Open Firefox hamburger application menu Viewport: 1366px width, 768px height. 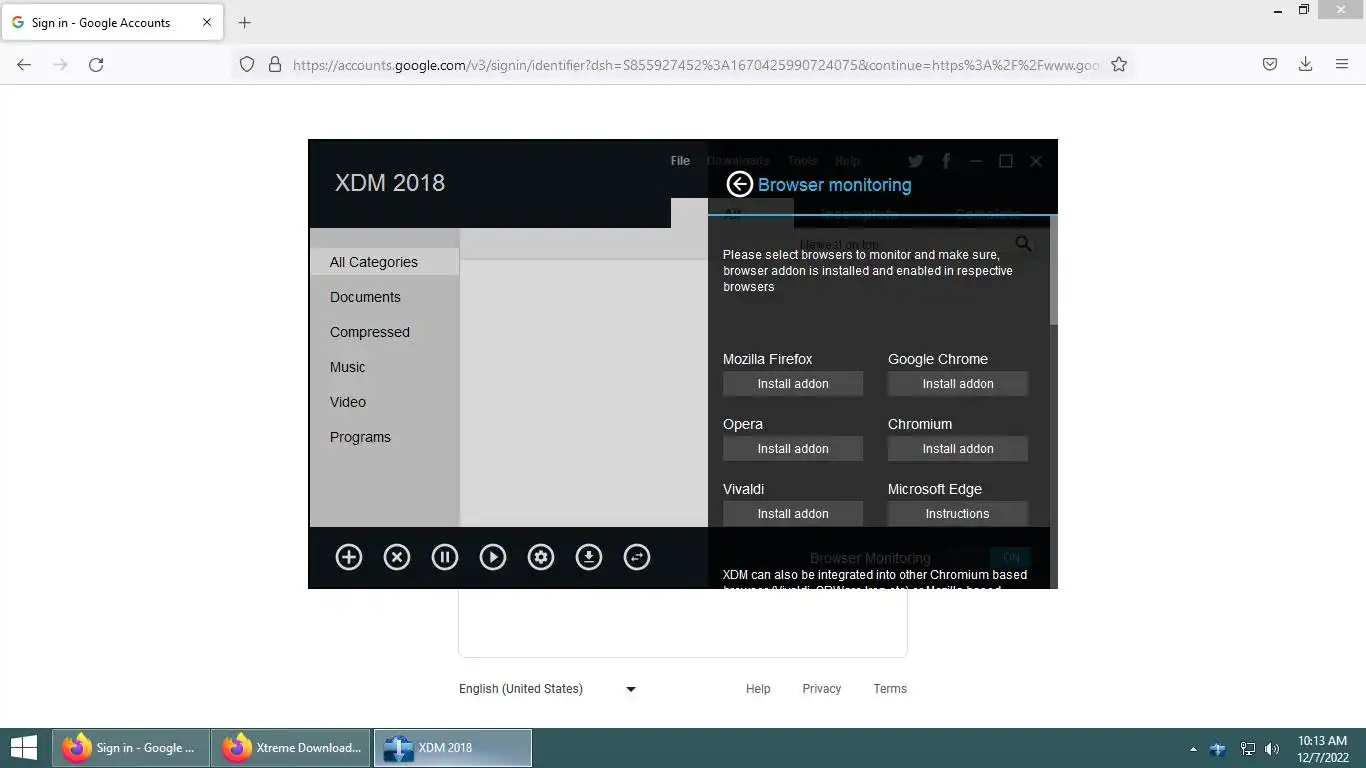coord(1342,64)
